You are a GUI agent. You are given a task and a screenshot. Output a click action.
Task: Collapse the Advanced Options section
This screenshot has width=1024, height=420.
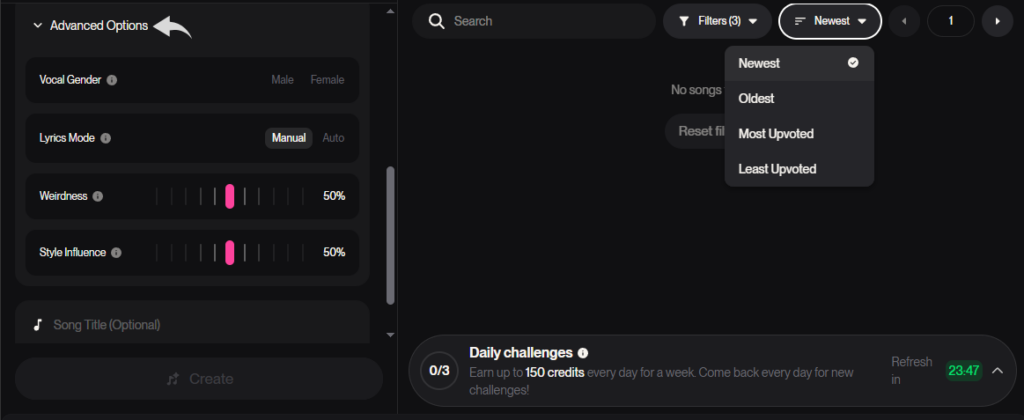tap(38, 26)
